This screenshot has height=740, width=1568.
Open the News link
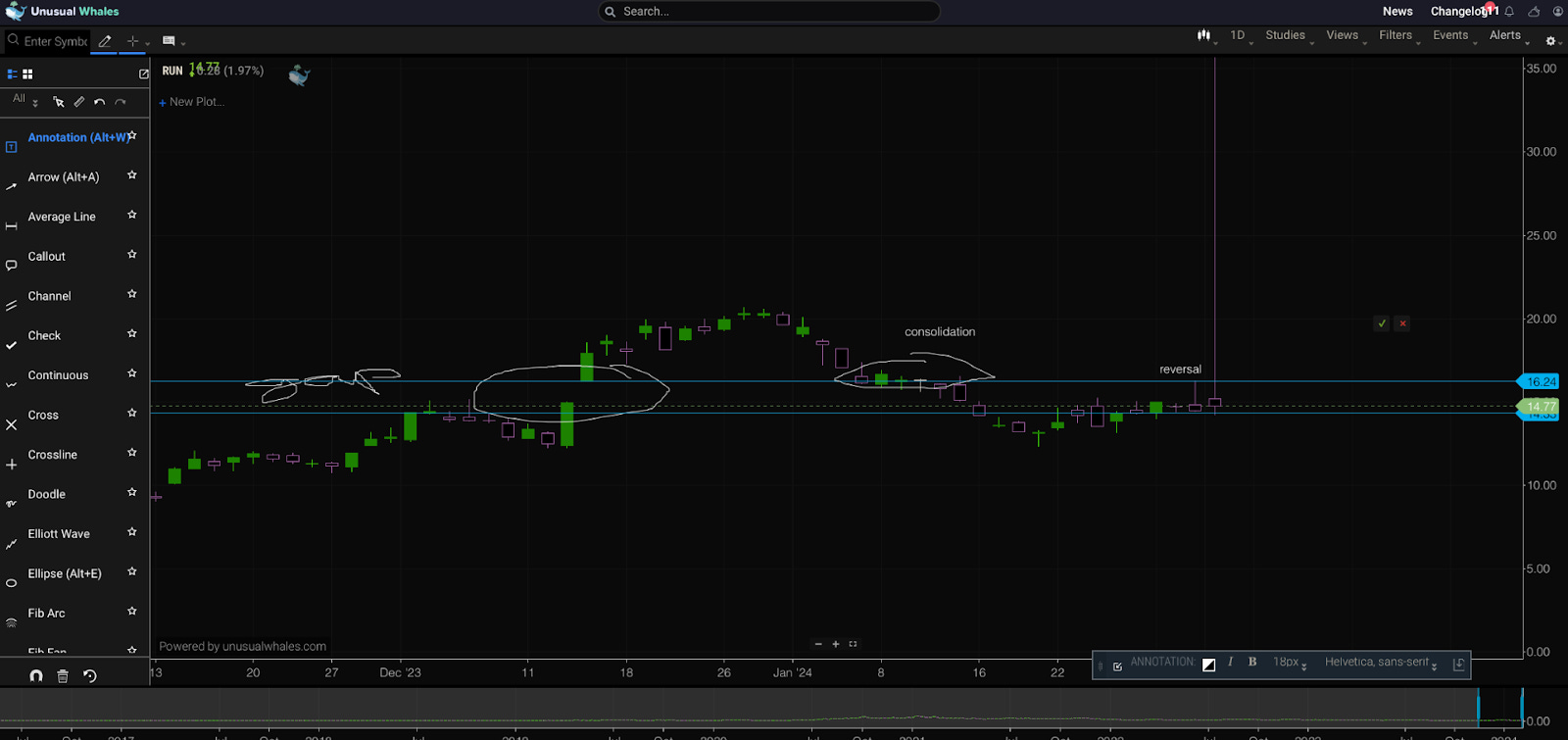(1397, 12)
